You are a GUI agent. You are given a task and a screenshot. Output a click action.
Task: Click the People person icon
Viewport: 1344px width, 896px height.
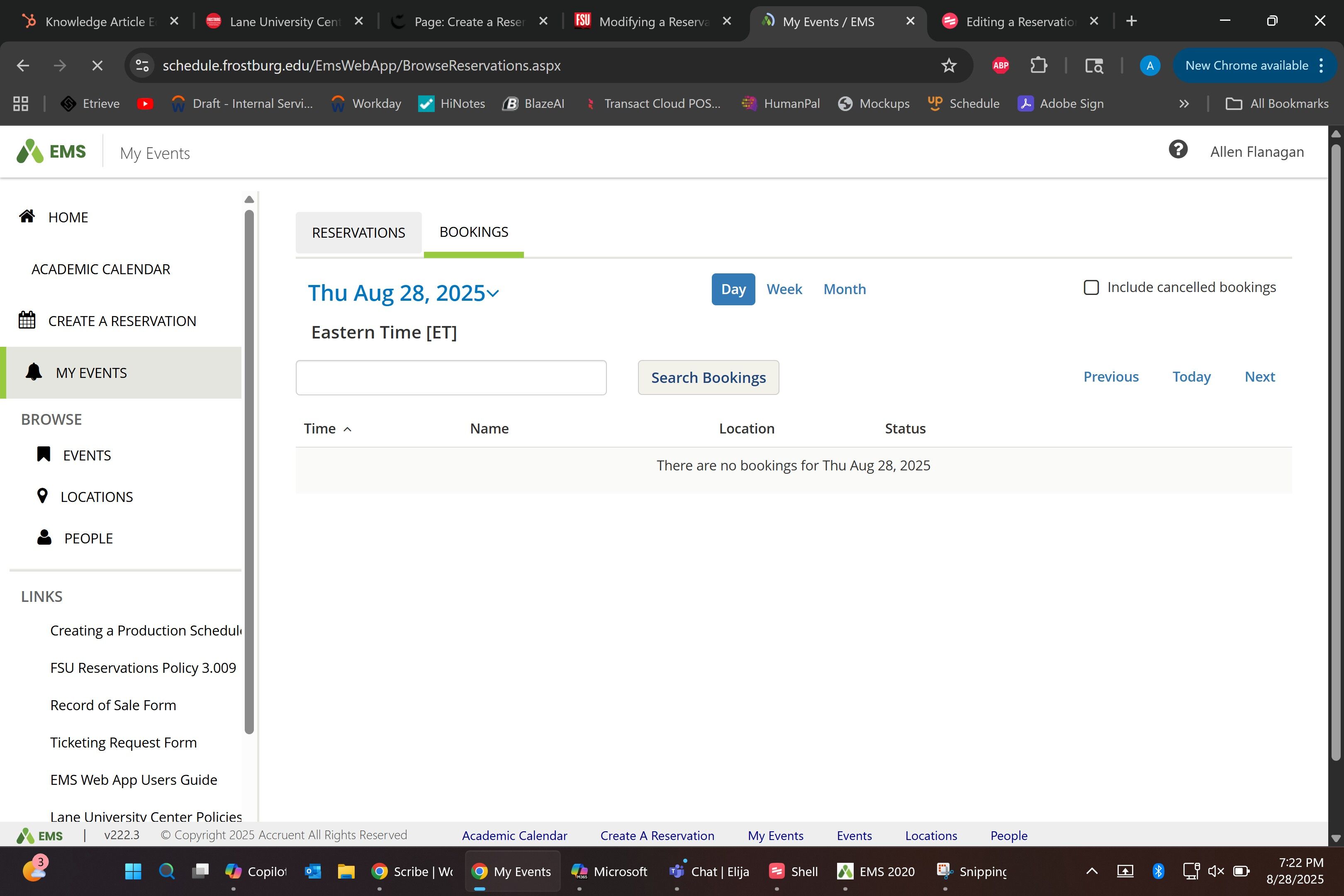click(x=44, y=537)
